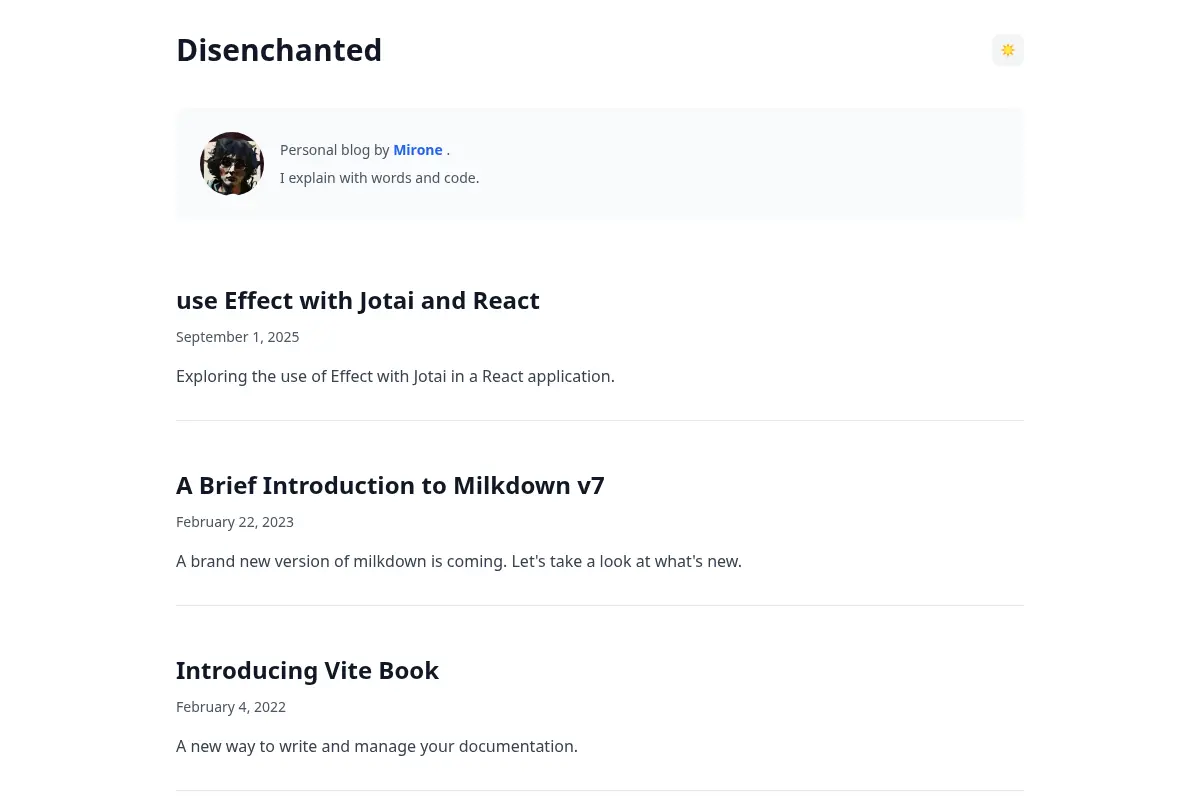Click the divider under the Jotai post
The image size is (1200, 800).
pos(600,420)
